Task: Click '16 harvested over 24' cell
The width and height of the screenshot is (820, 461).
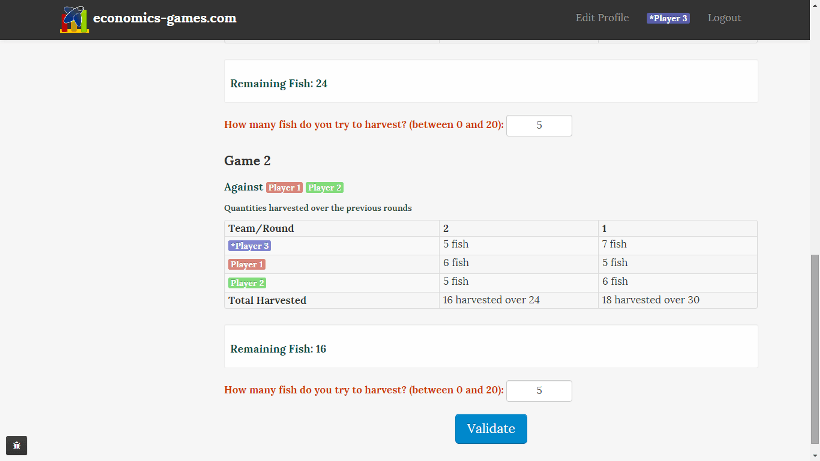Action: 519,300
